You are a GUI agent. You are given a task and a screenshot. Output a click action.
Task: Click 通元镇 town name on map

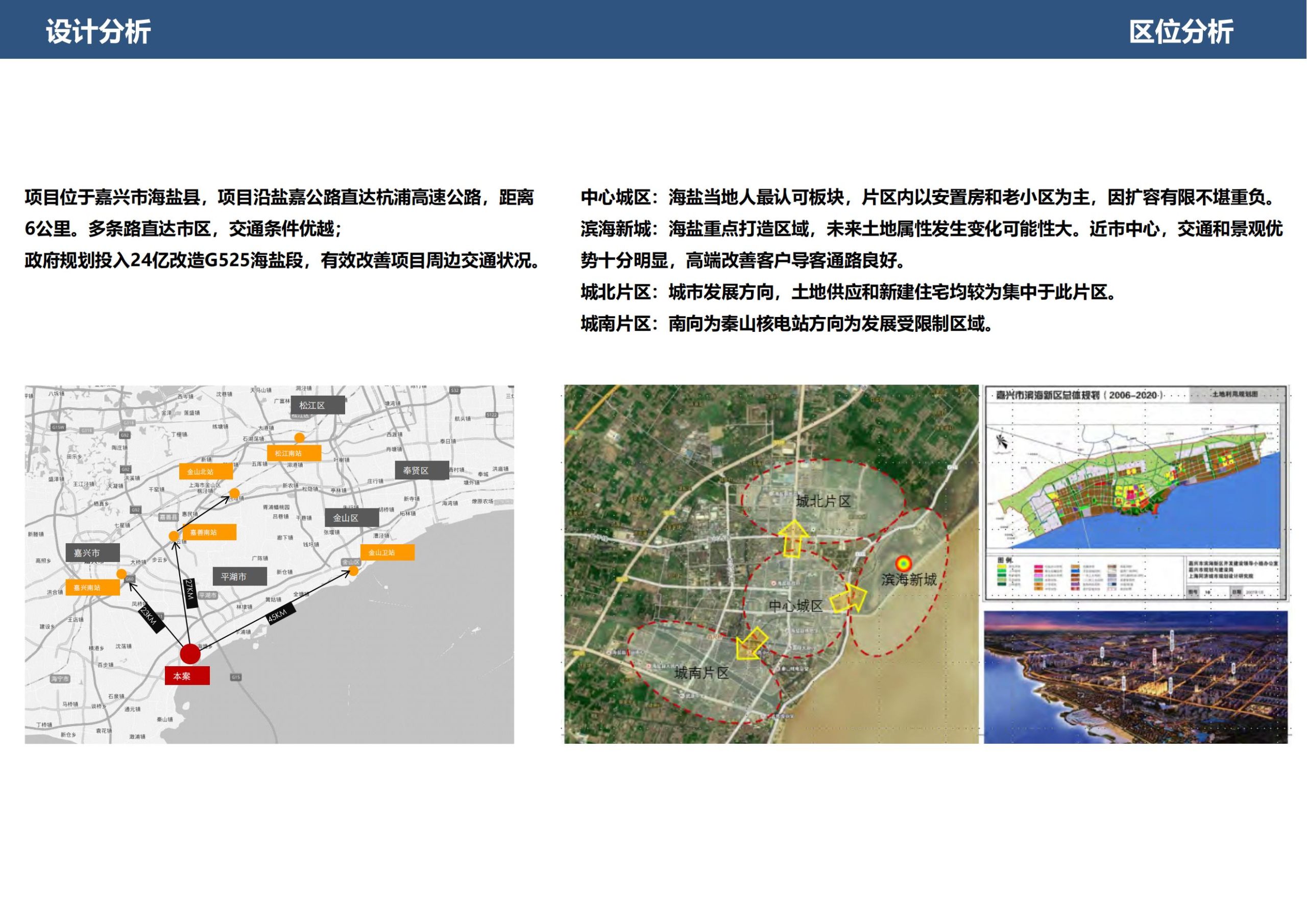(x=132, y=710)
